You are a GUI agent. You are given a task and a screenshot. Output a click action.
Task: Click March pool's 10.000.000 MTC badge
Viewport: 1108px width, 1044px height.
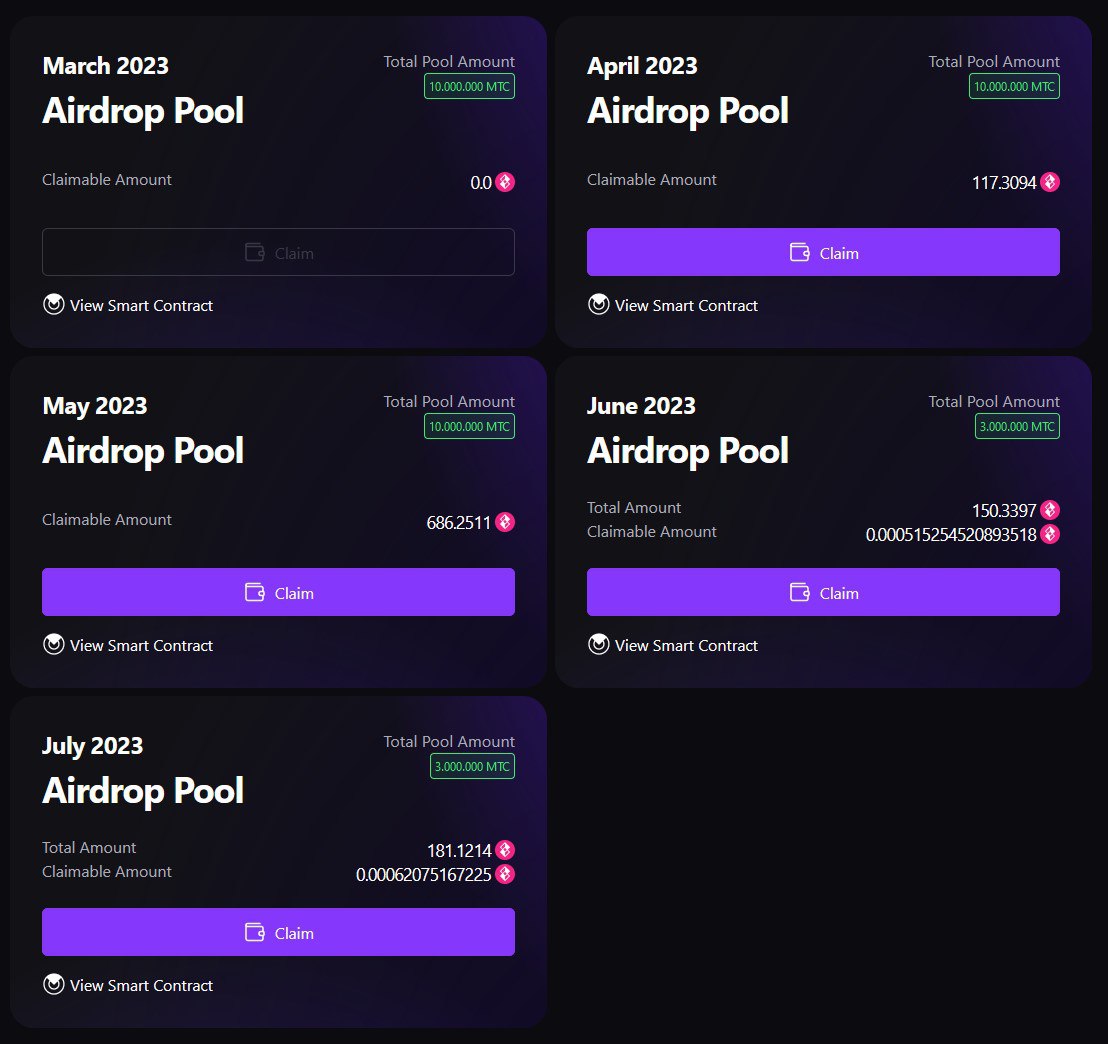coord(469,86)
